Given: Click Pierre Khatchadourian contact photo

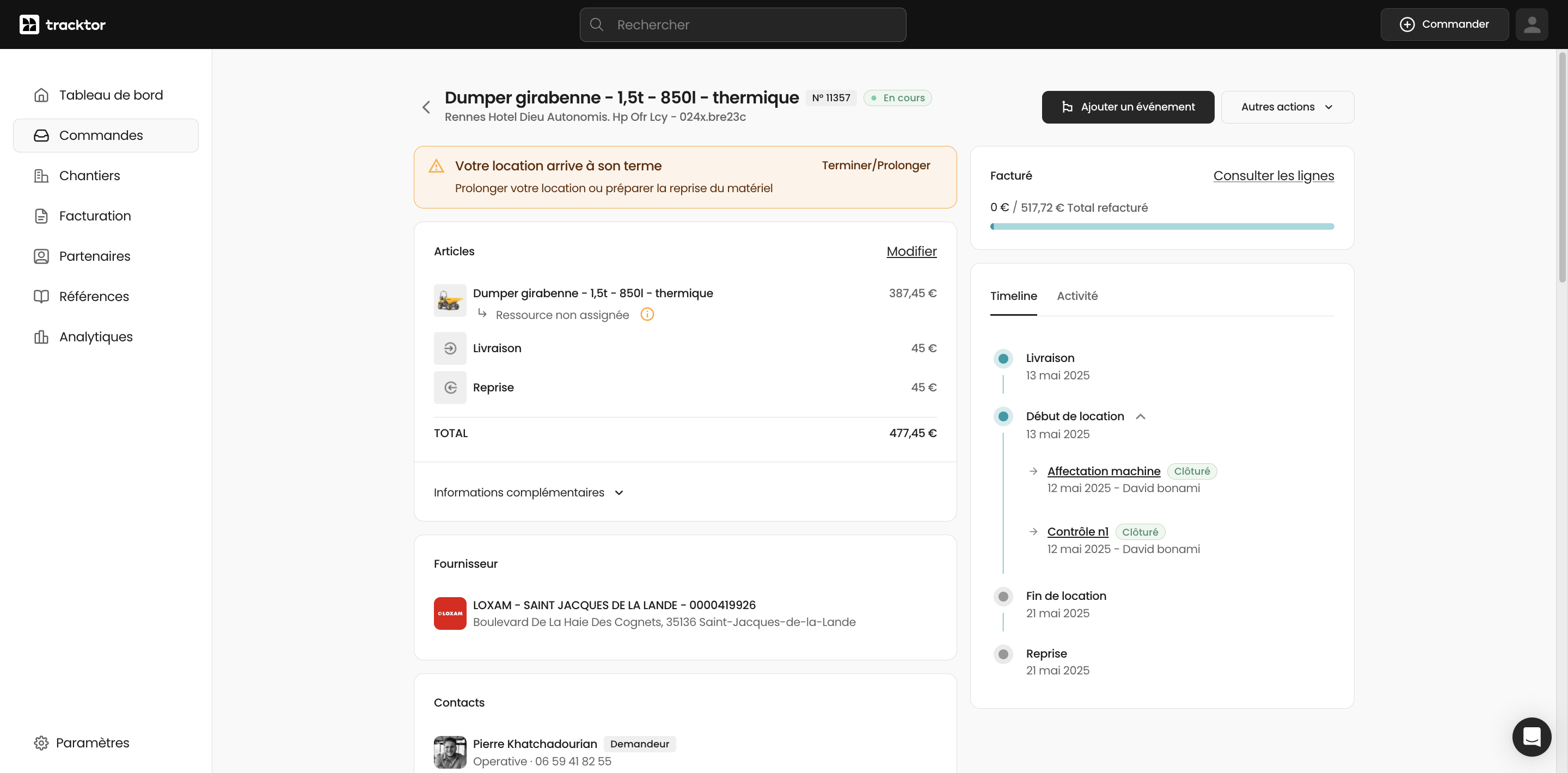Looking at the screenshot, I should pos(450,752).
